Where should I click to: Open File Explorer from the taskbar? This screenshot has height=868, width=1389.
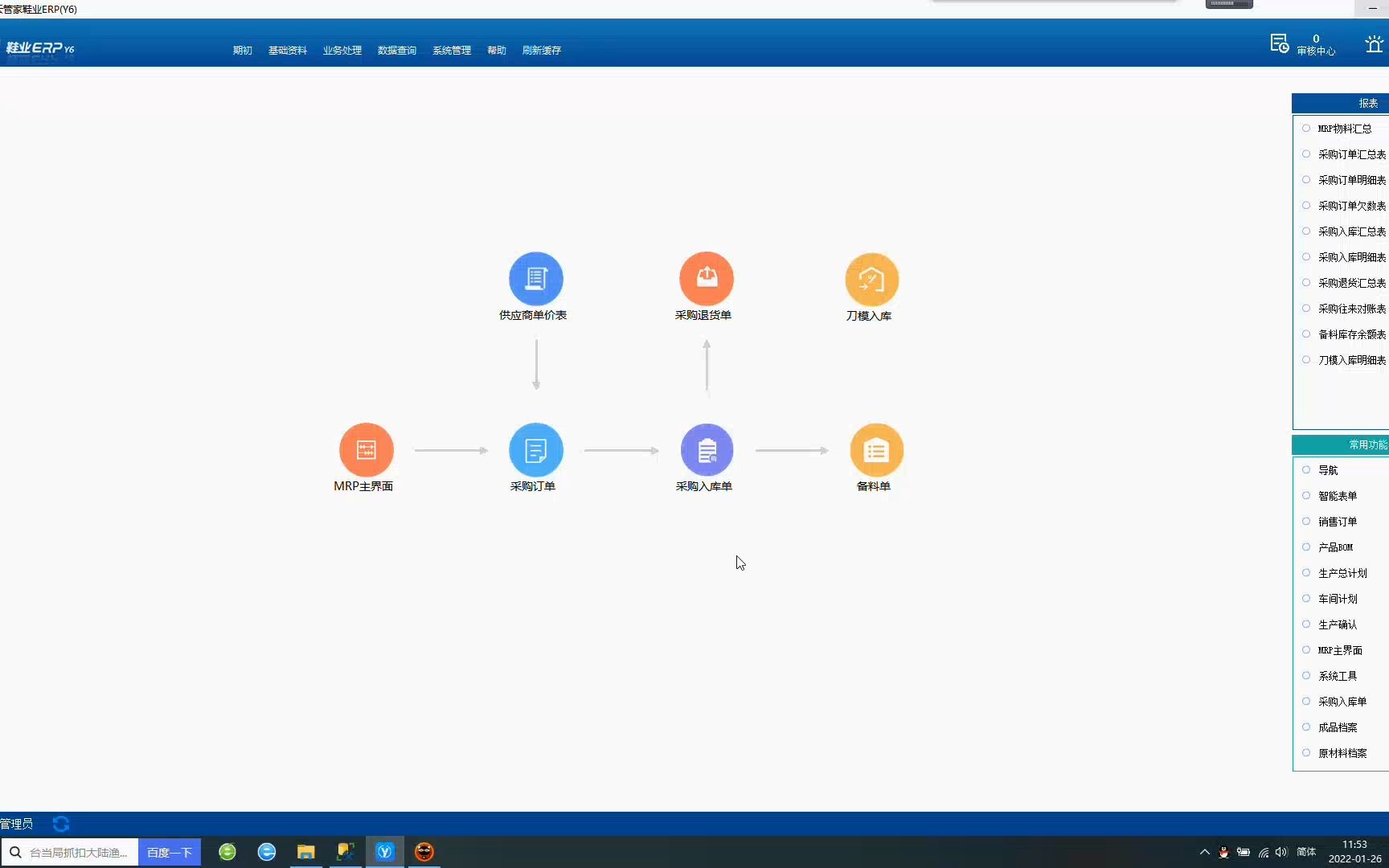(x=306, y=852)
